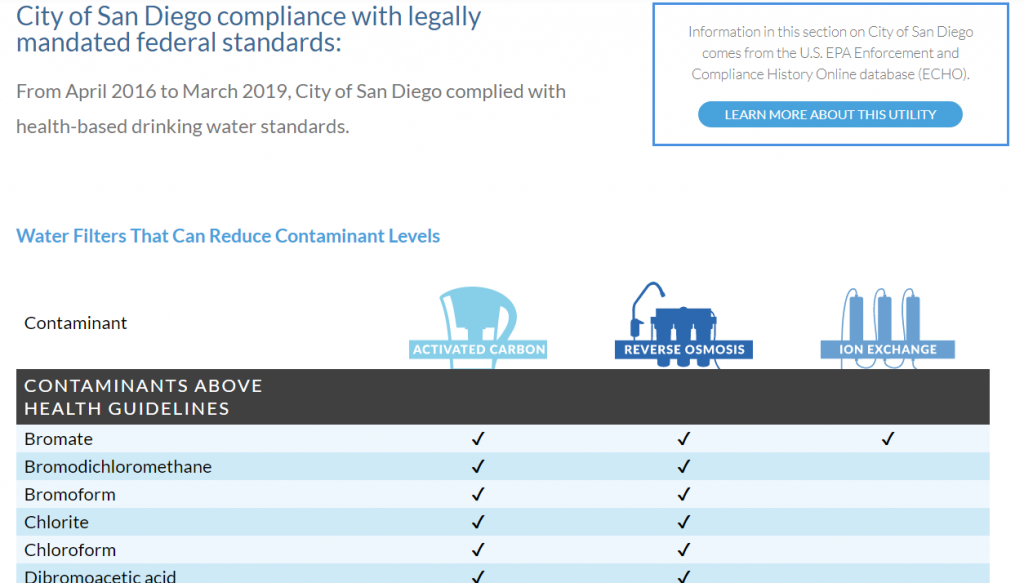The image size is (1024, 583).
Task: Click the Contaminant column header
Action: [76, 323]
